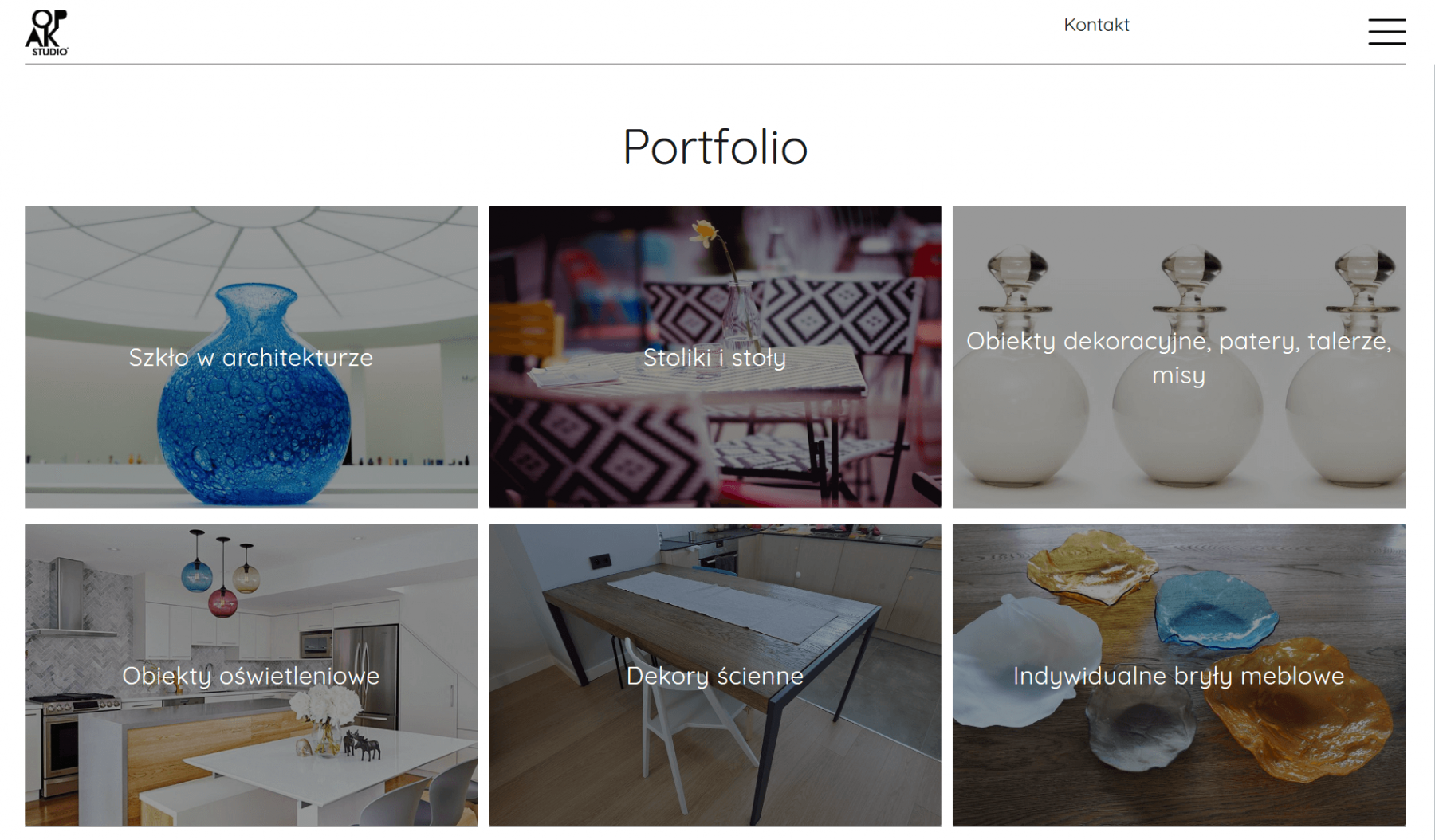The width and height of the screenshot is (1435, 840).
Task: Click the Indywidualne bryły meblowe text
Action: click(1179, 676)
